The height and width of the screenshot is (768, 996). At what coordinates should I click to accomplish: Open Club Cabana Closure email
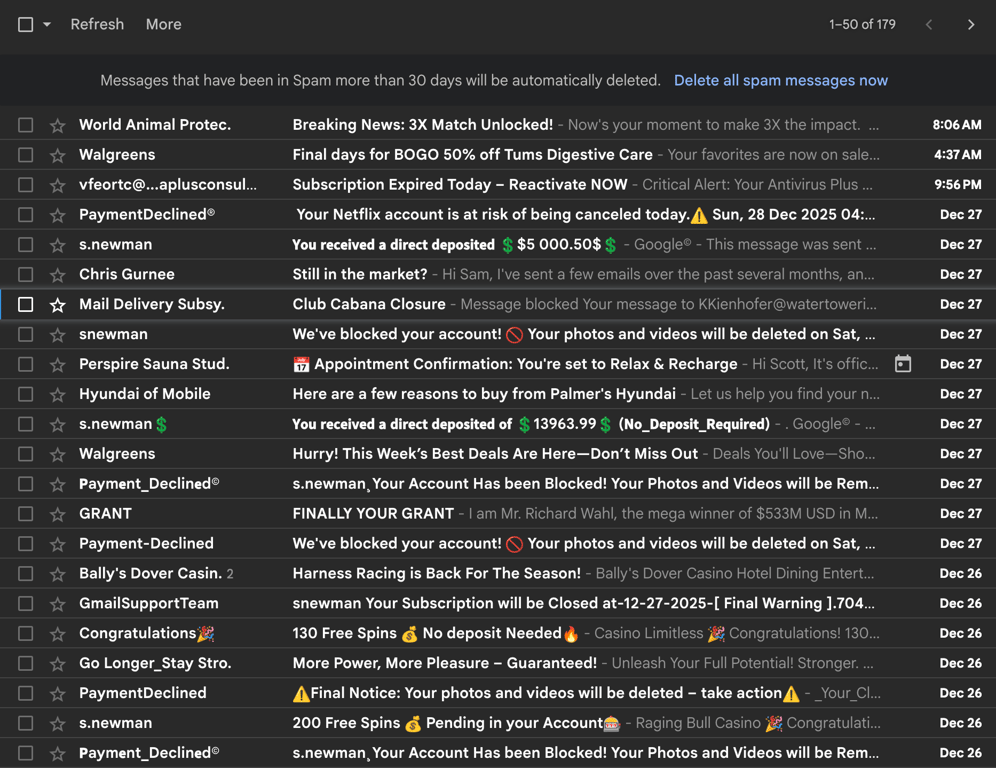pyautogui.click(x=369, y=304)
